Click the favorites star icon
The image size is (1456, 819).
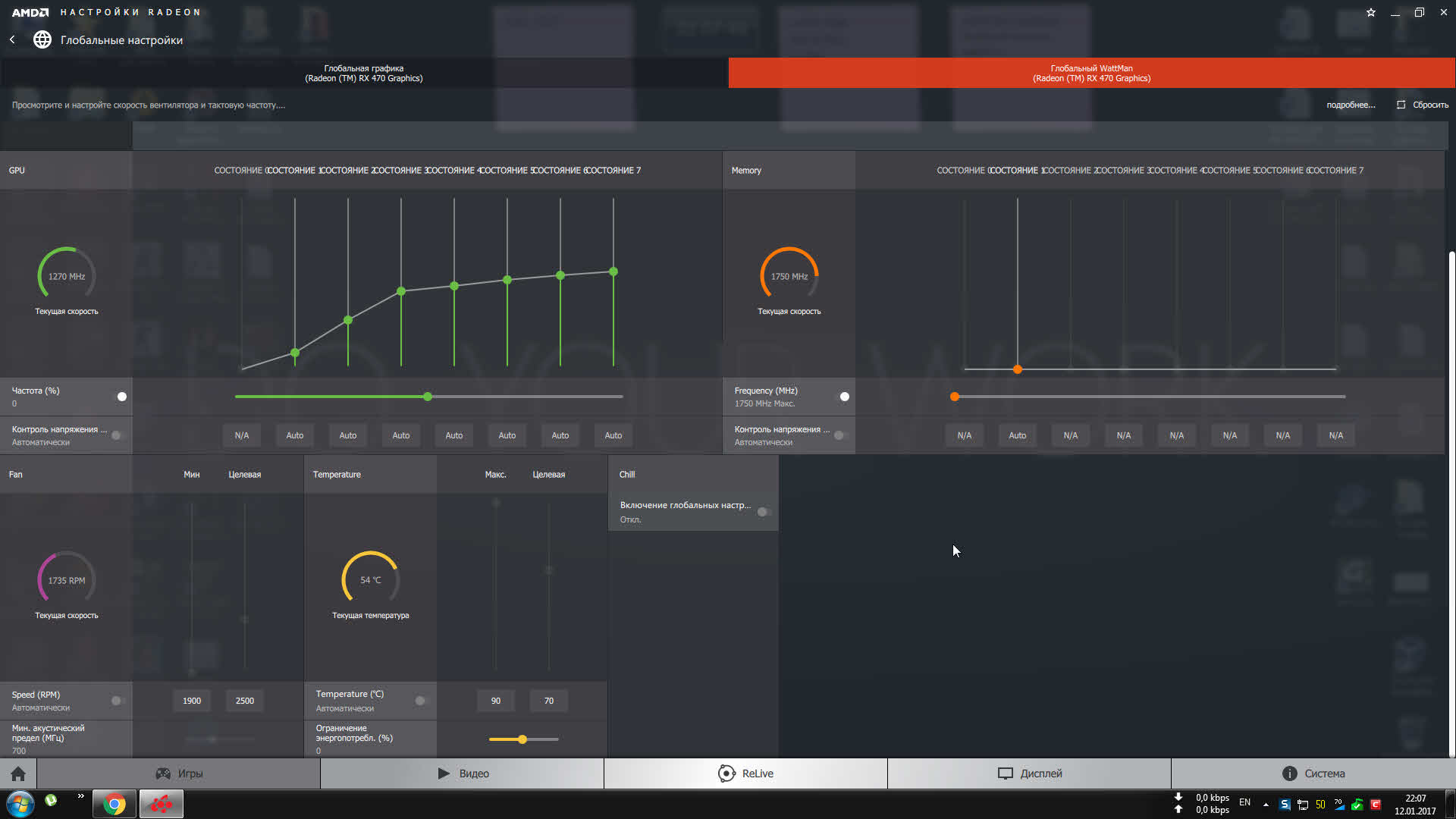click(1370, 12)
